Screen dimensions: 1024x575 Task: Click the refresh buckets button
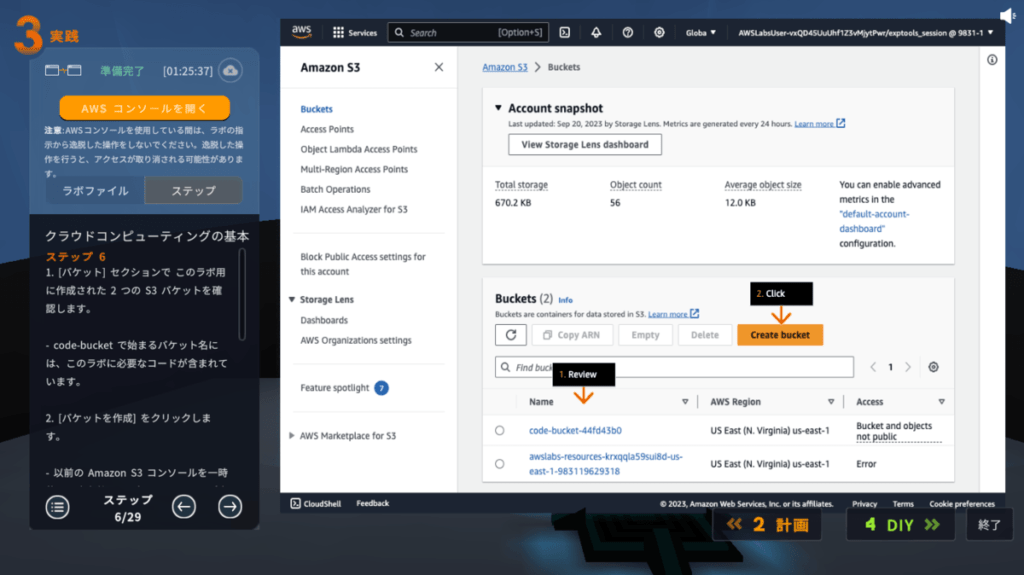tap(511, 335)
